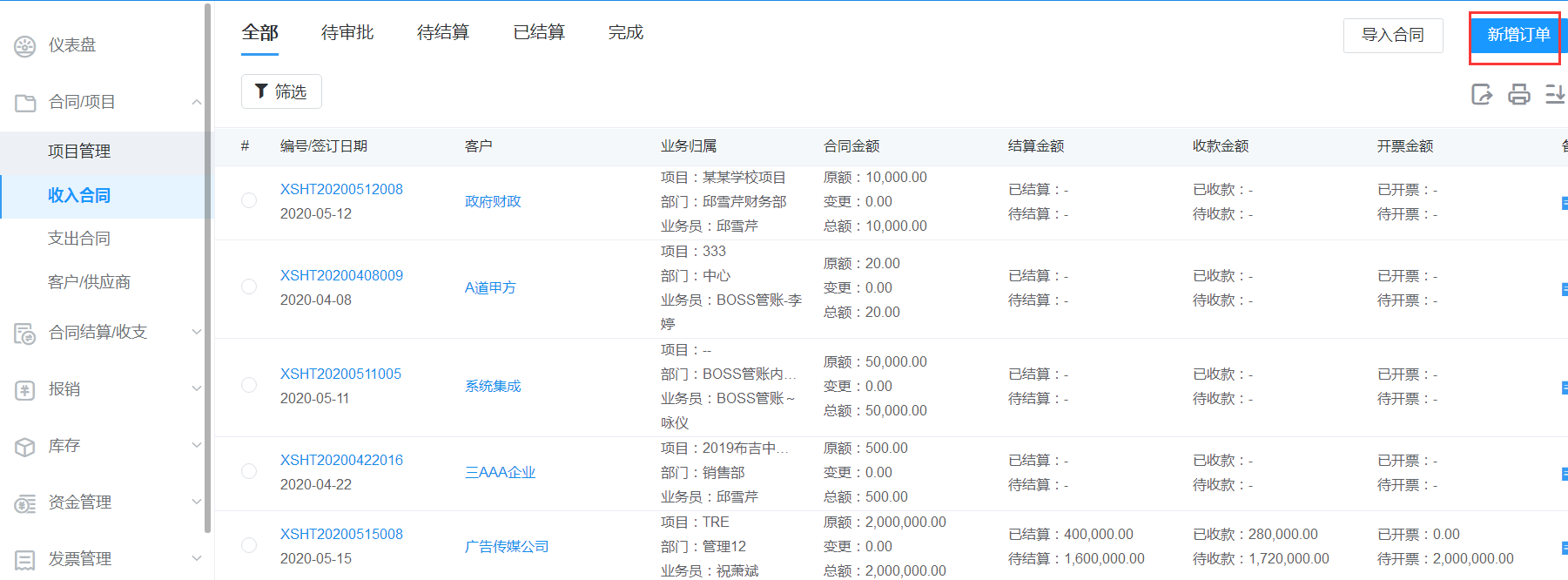Image resolution: width=1568 pixels, height=580 pixels.
Task: Click the dashboard icon beside 仪表盘
Action: [25, 46]
